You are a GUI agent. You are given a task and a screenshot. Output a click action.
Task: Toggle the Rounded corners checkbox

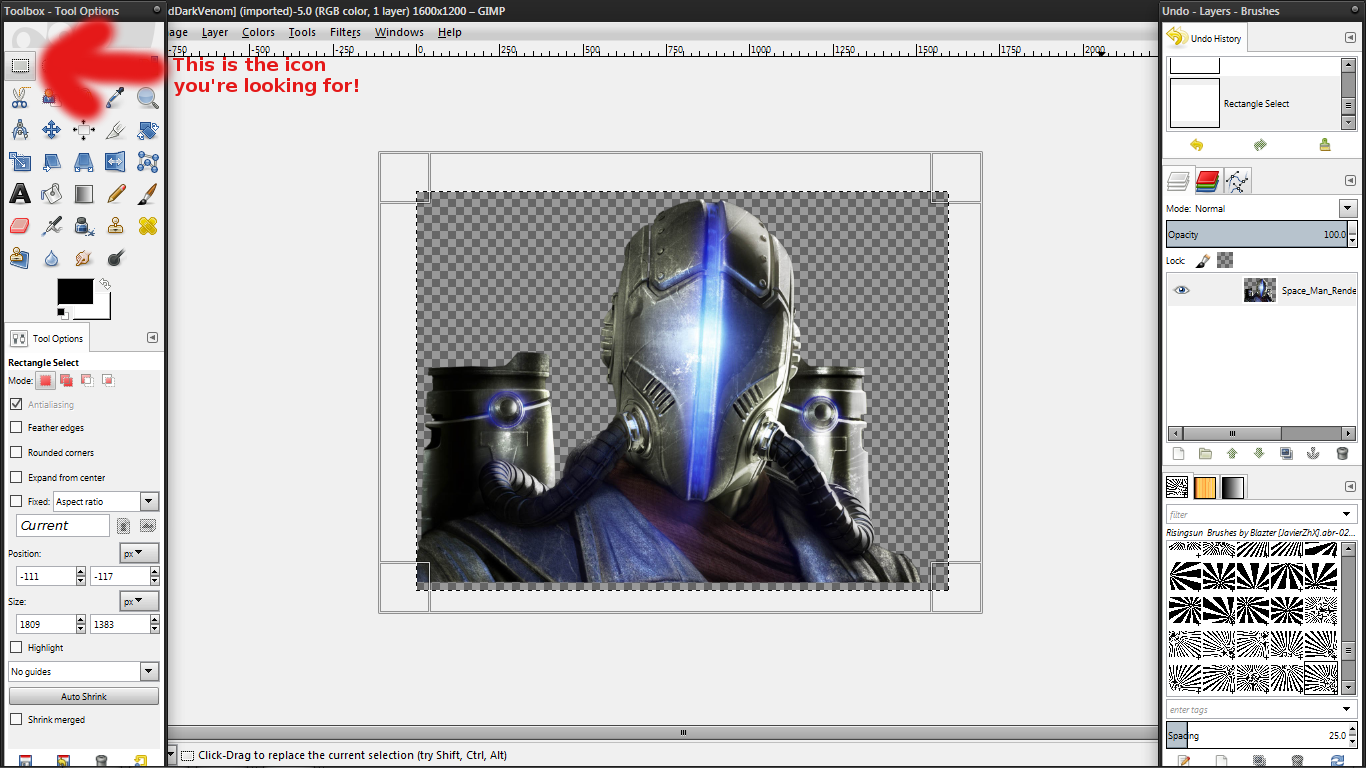[16, 452]
